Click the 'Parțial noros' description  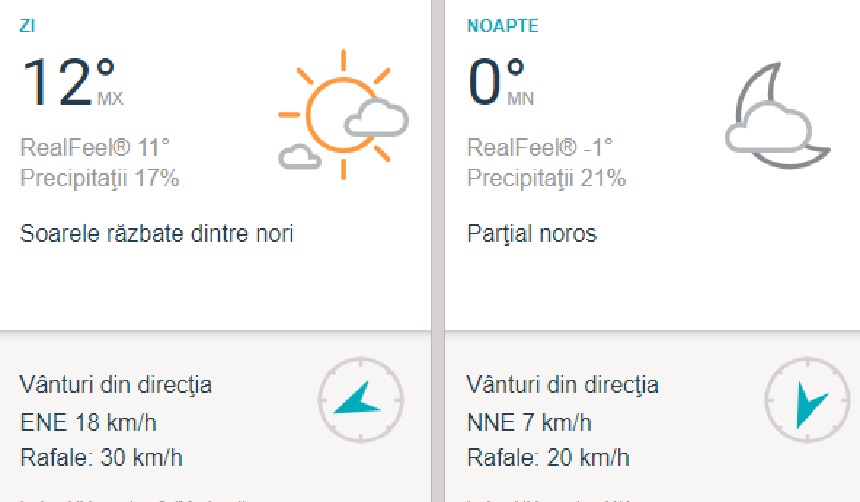(532, 235)
